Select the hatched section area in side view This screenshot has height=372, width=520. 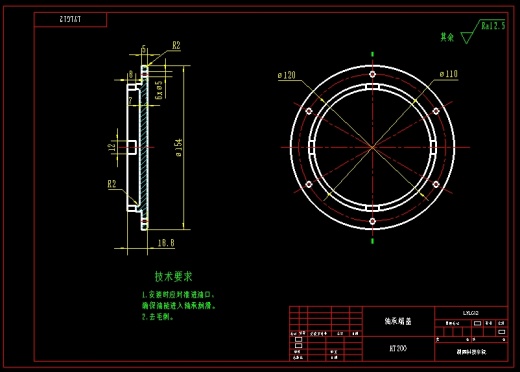(144, 147)
